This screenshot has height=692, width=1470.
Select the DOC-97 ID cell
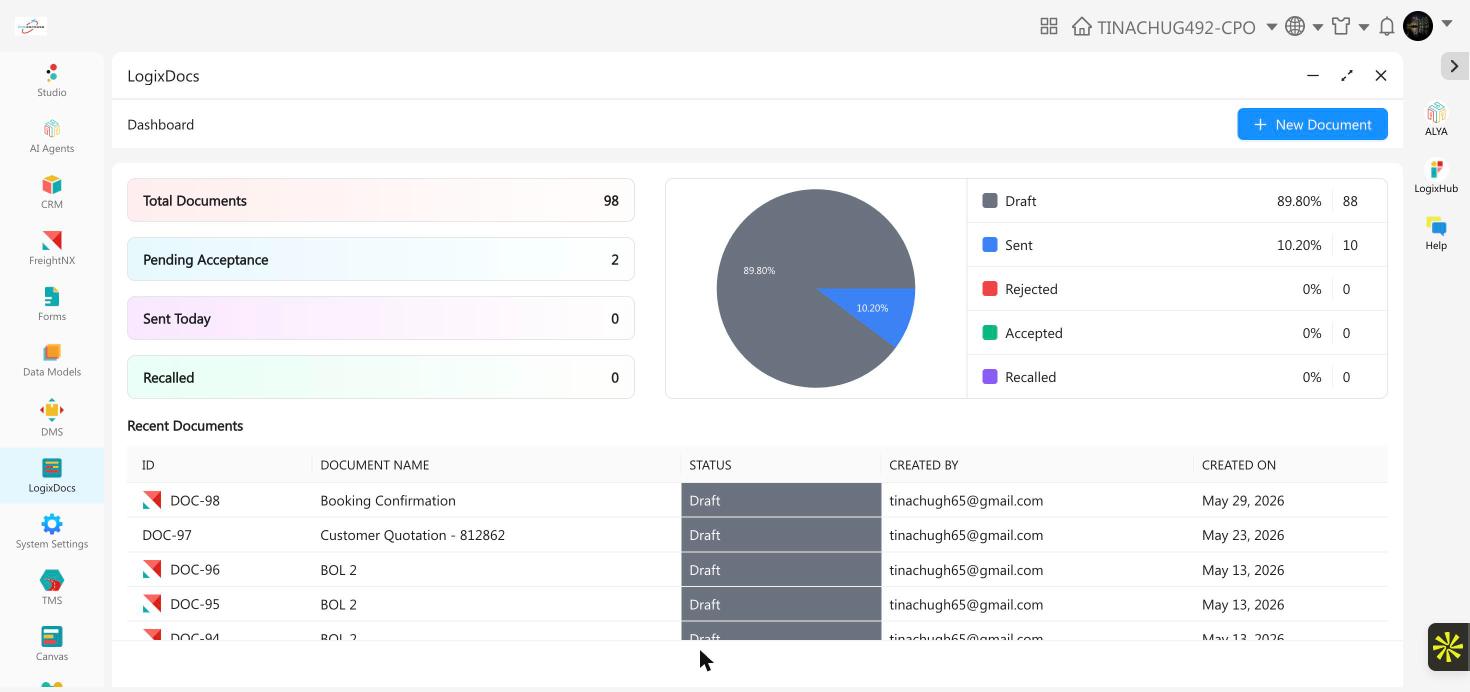[167, 535]
